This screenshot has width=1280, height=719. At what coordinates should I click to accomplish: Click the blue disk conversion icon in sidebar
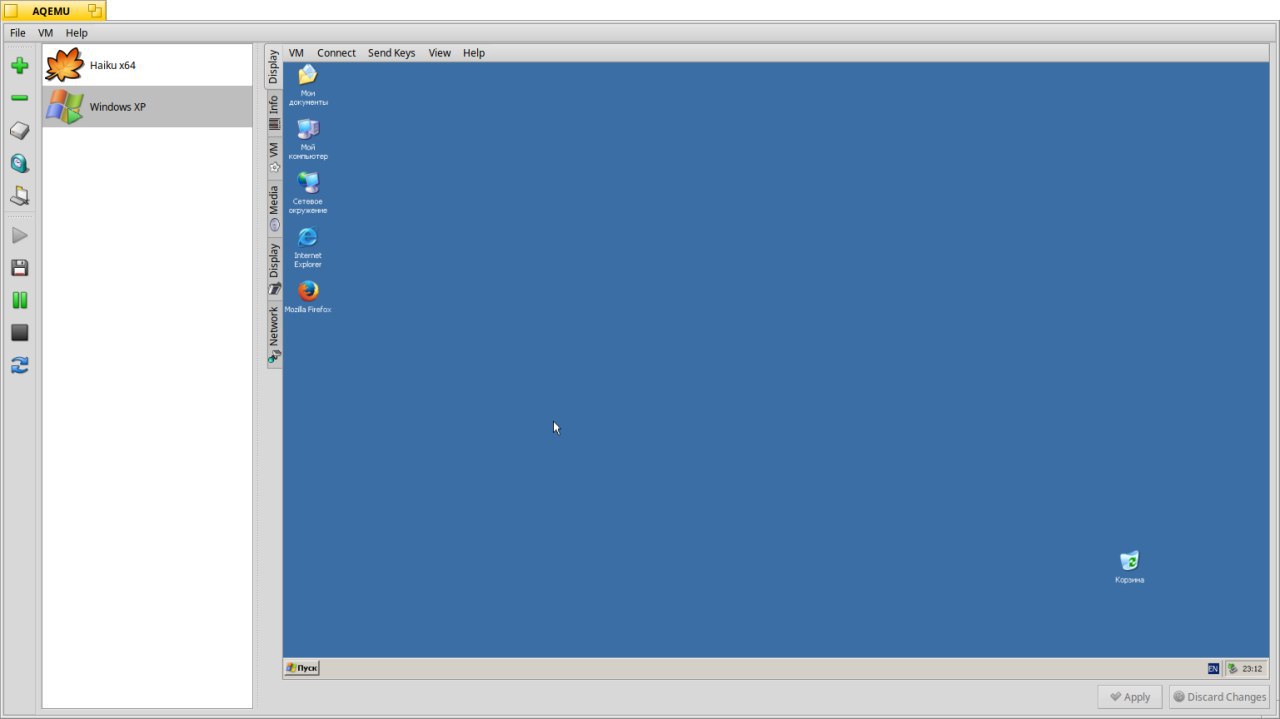tap(19, 163)
